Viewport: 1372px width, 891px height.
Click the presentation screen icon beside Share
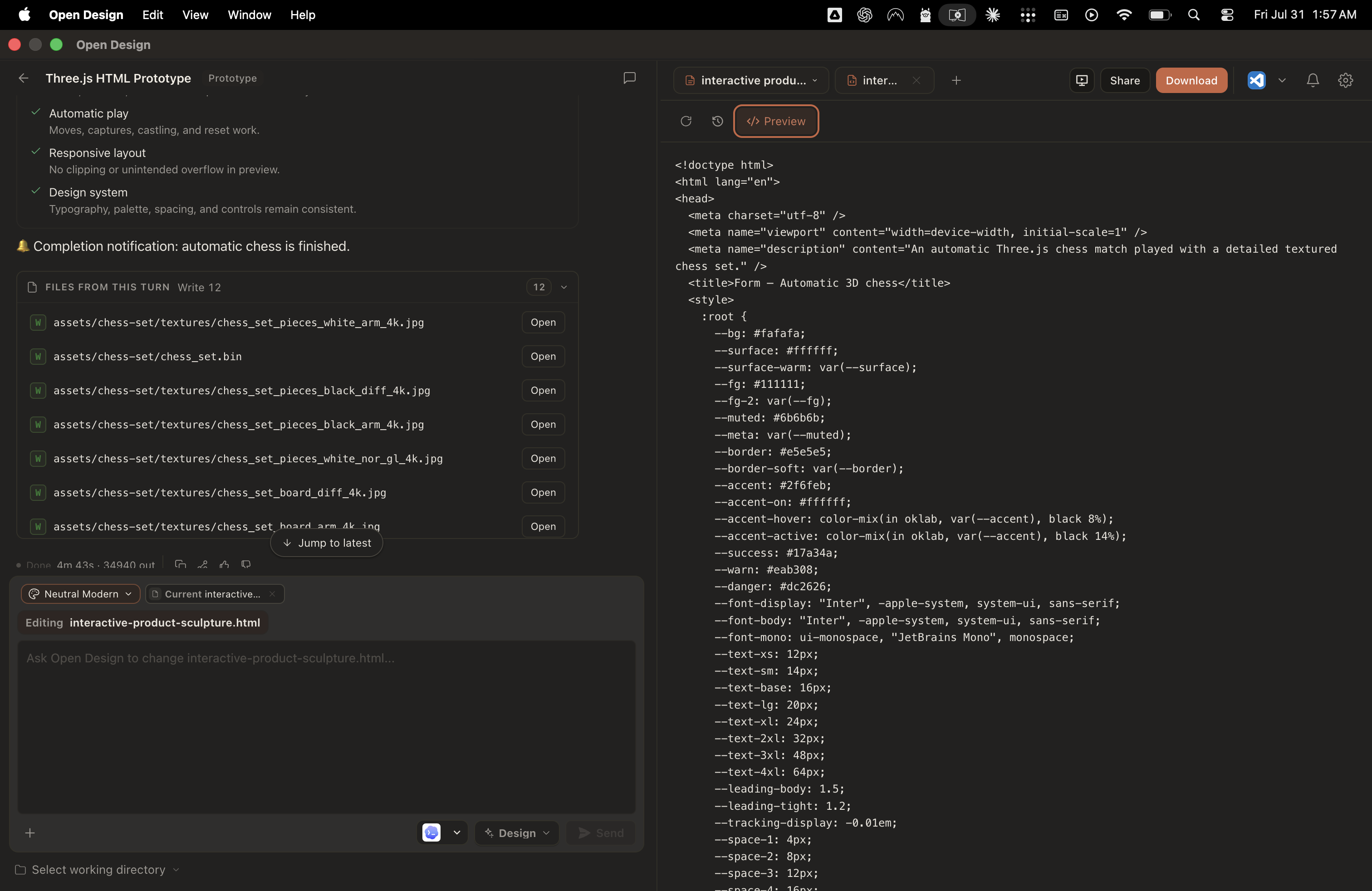[1082, 80]
